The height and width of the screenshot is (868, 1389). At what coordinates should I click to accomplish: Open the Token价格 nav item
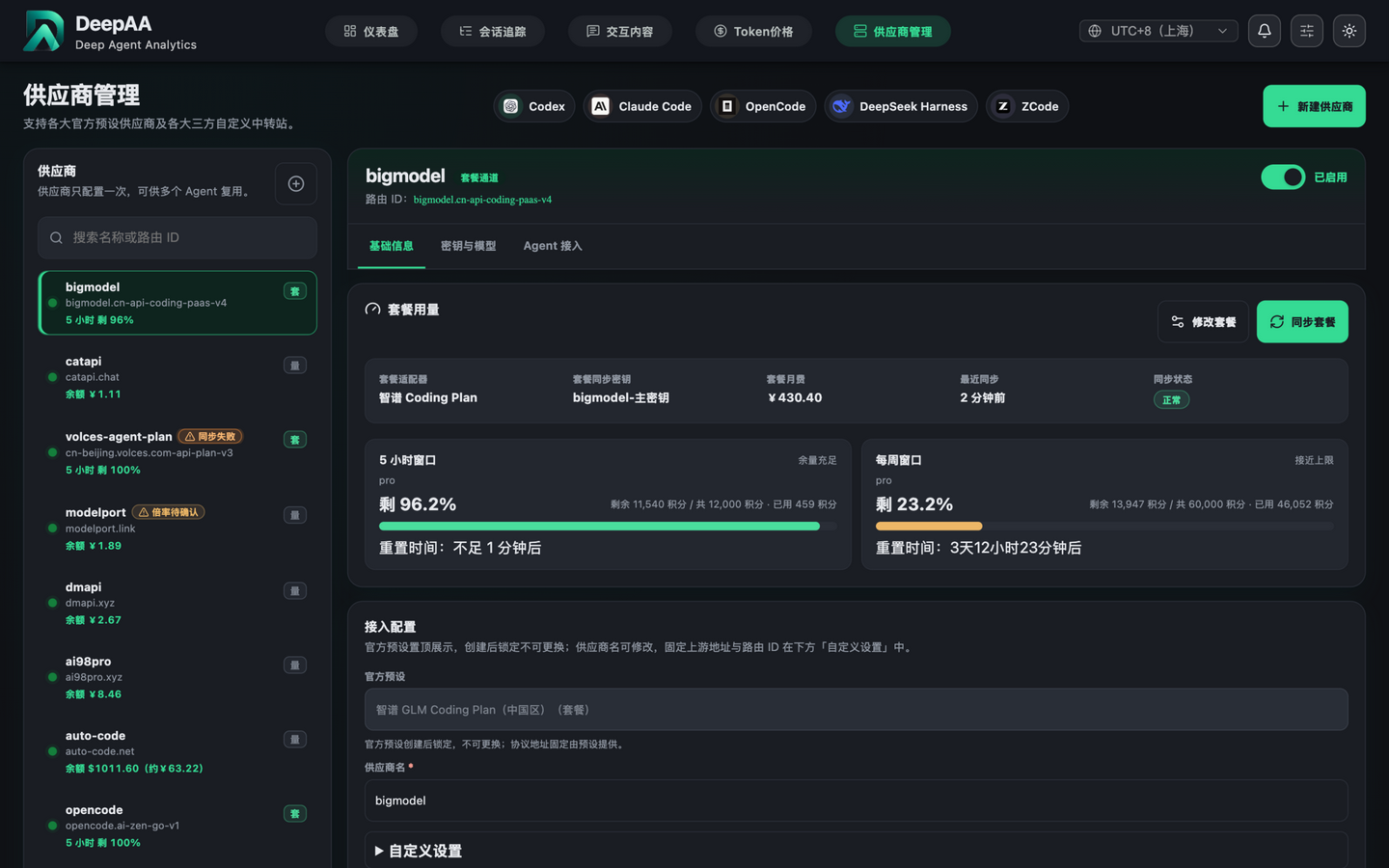click(753, 32)
